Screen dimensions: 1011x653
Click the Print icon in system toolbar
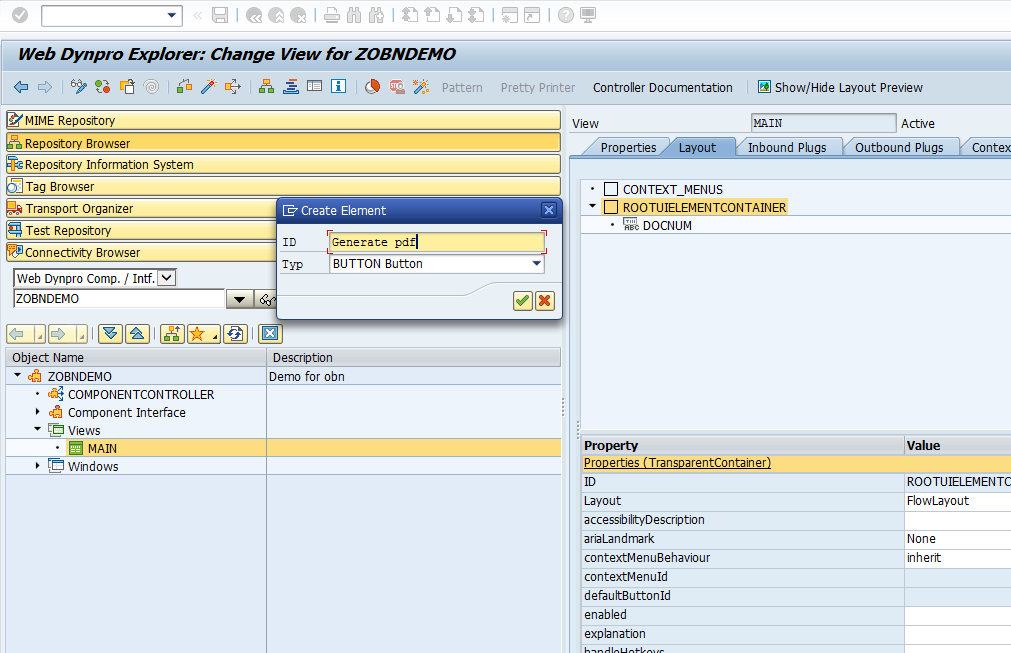(331, 15)
